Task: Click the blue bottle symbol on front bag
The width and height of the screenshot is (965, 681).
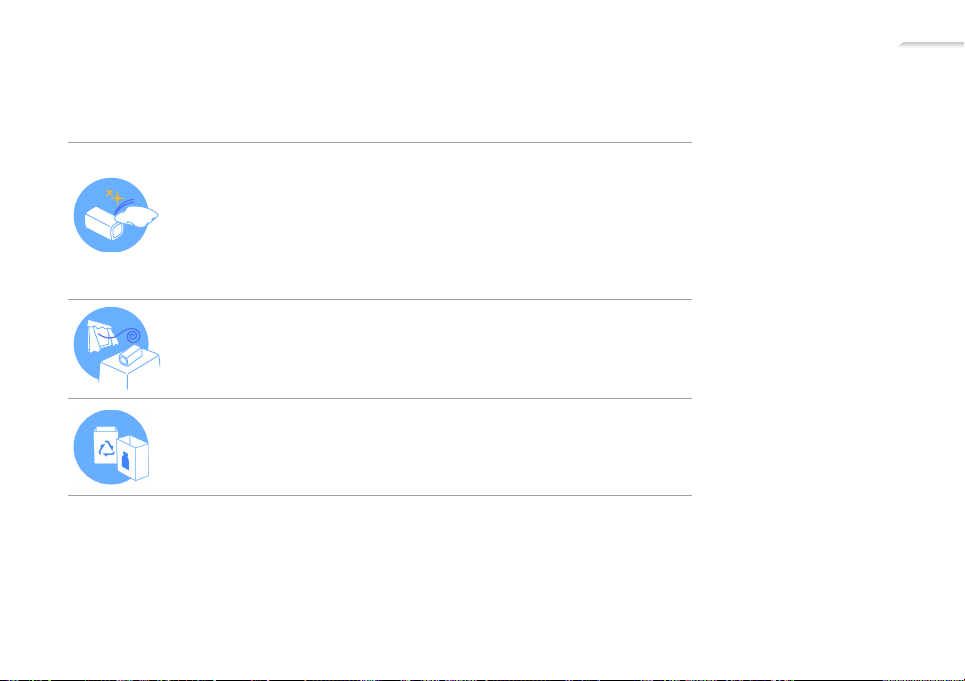Action: (x=126, y=460)
